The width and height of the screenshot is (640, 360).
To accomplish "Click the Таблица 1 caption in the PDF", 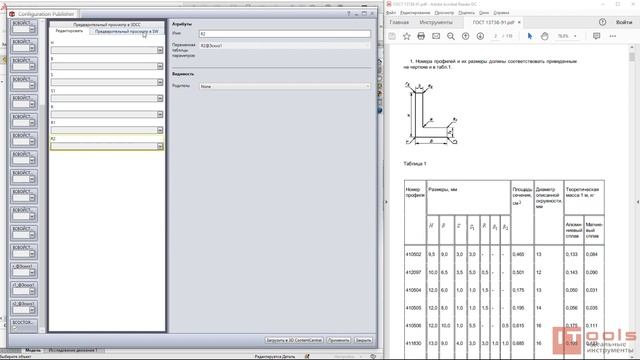I will click(415, 164).
